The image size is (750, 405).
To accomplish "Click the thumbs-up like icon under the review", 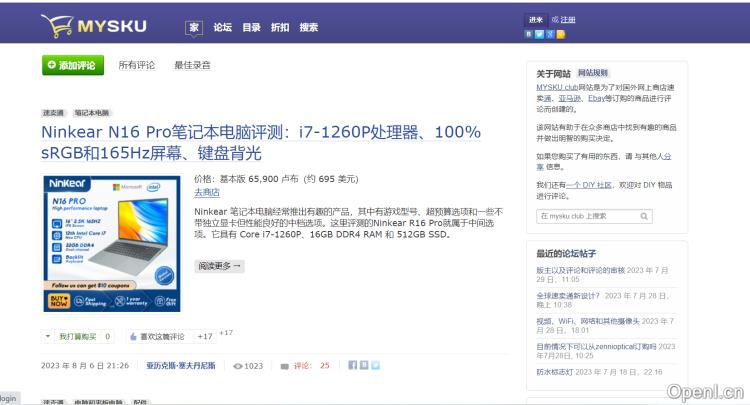I will 133,337.
